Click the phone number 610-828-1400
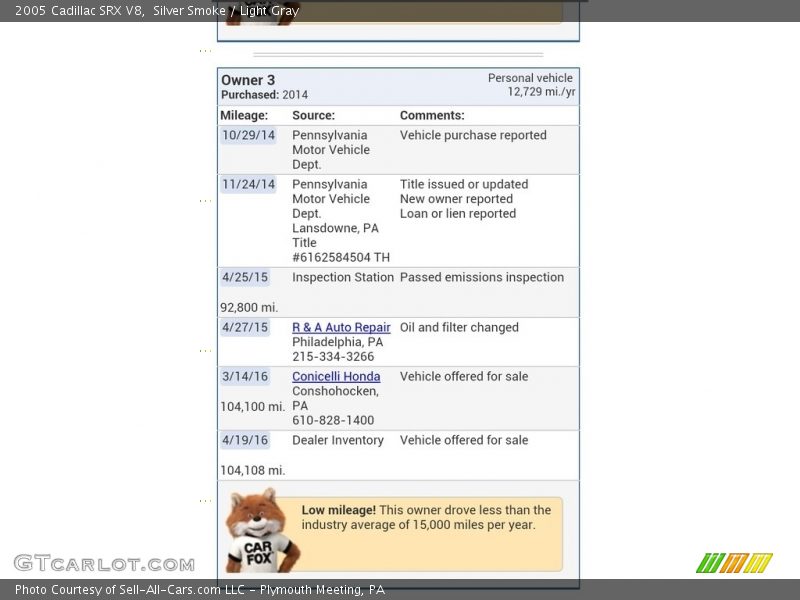800x600 pixels. (333, 420)
